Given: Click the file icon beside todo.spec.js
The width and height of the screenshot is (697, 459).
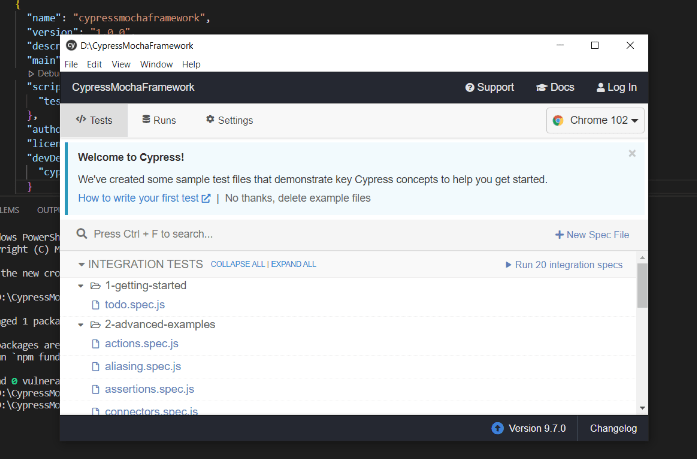Looking at the screenshot, I should point(95,305).
